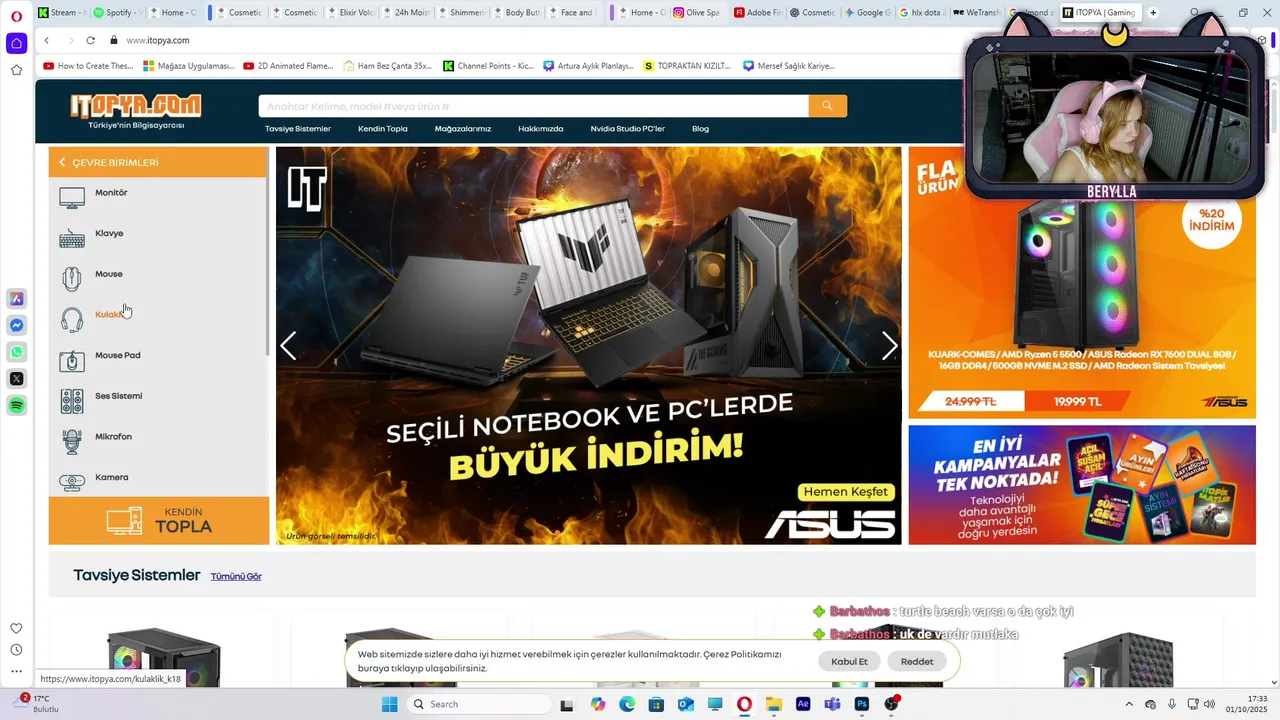Viewport: 1280px width, 720px height.
Task: Open X (Twitter) in the sidebar
Action: click(16, 379)
